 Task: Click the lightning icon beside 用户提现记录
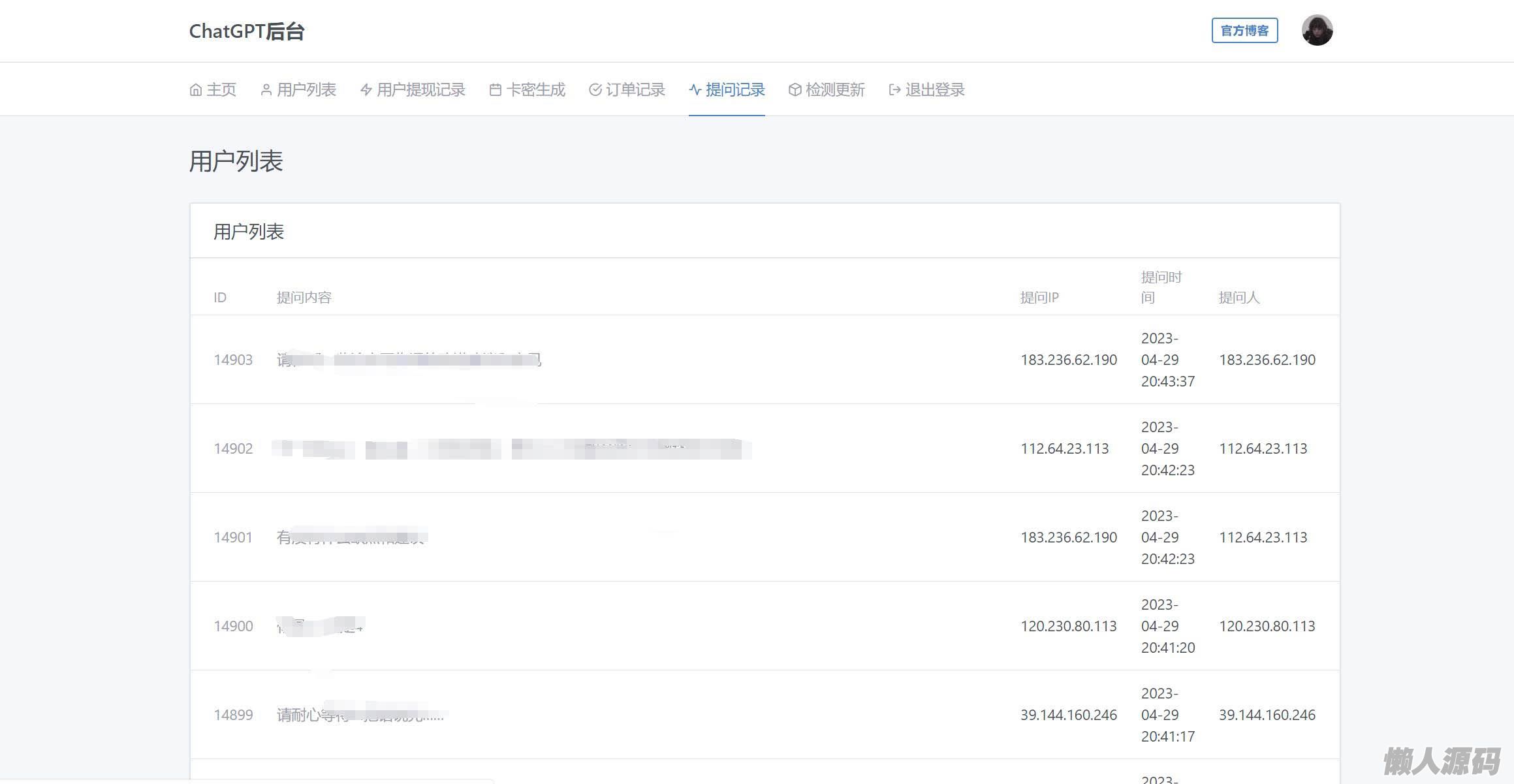(366, 90)
